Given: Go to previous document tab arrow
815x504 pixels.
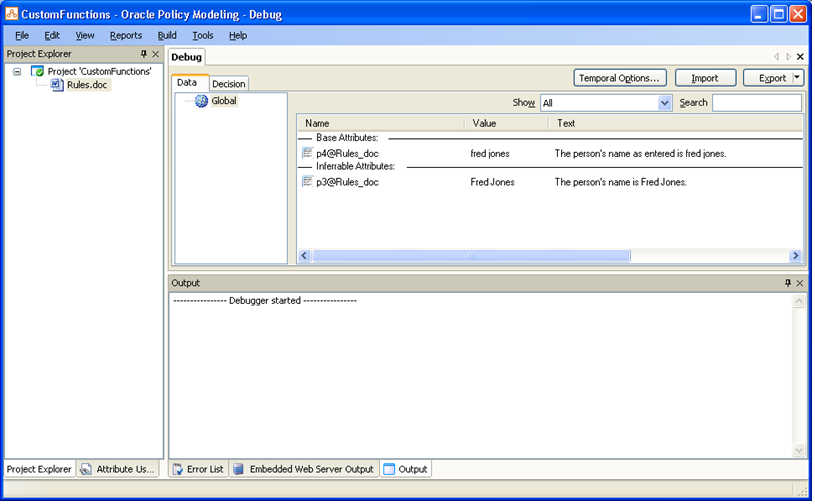Looking at the screenshot, I should [777, 57].
